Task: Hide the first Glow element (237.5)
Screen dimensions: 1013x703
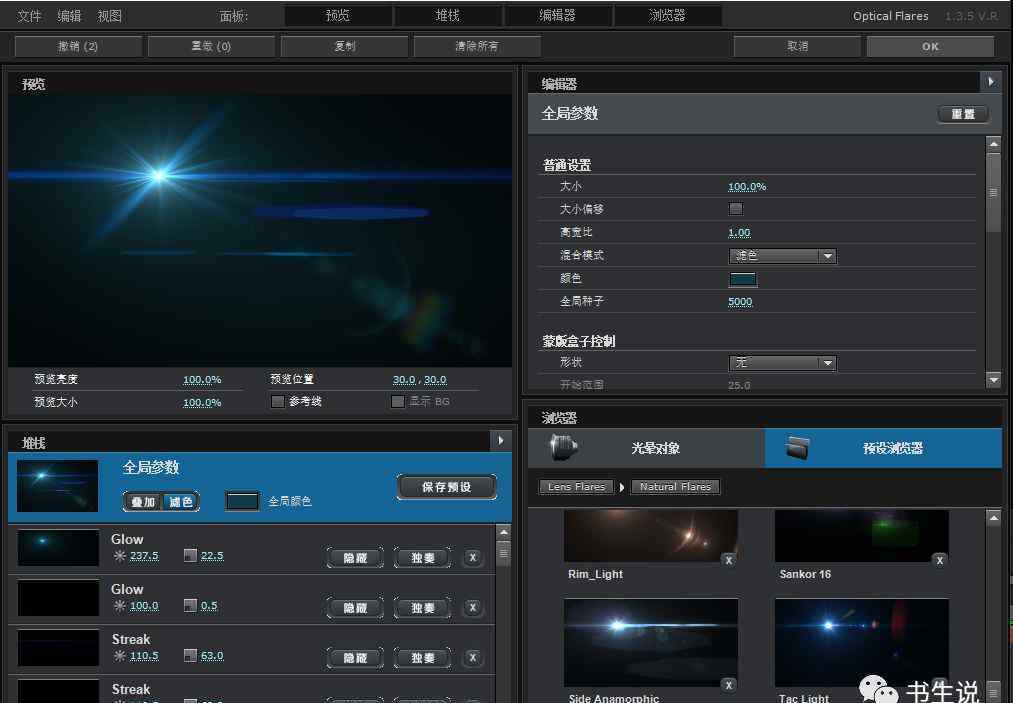Action: click(x=355, y=558)
